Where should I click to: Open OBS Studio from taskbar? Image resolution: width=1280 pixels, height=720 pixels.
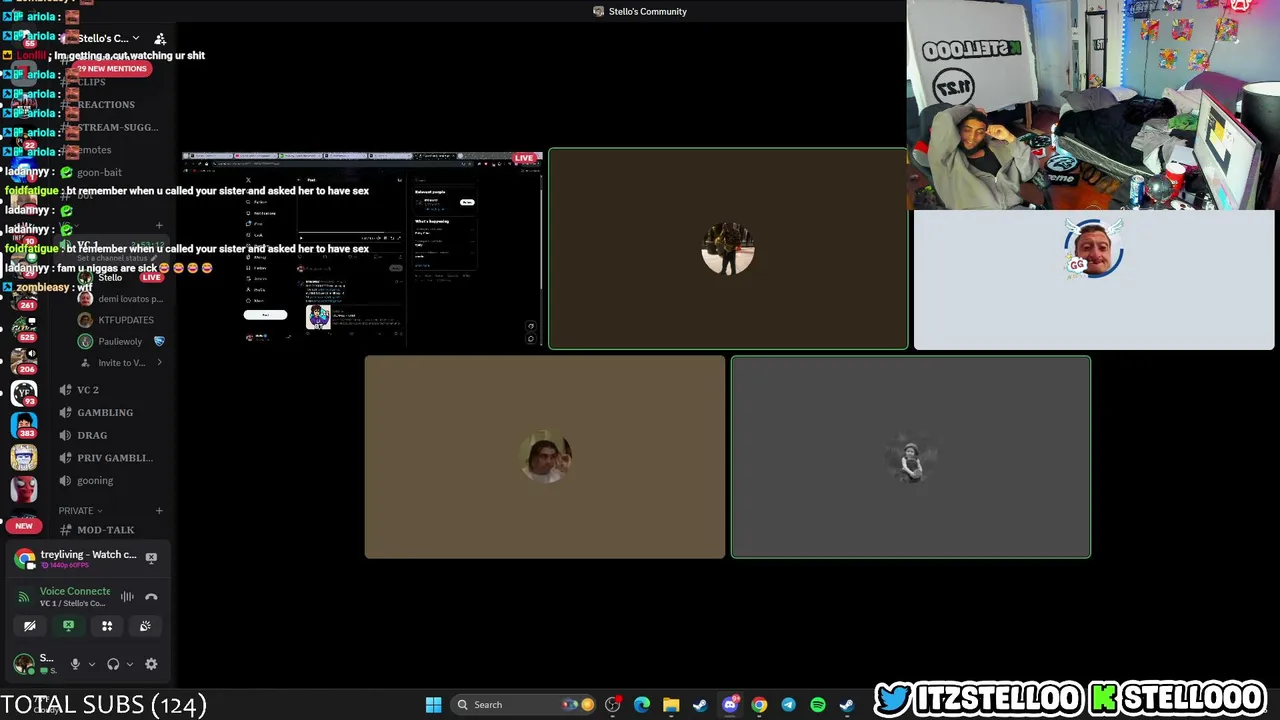[x=613, y=705]
